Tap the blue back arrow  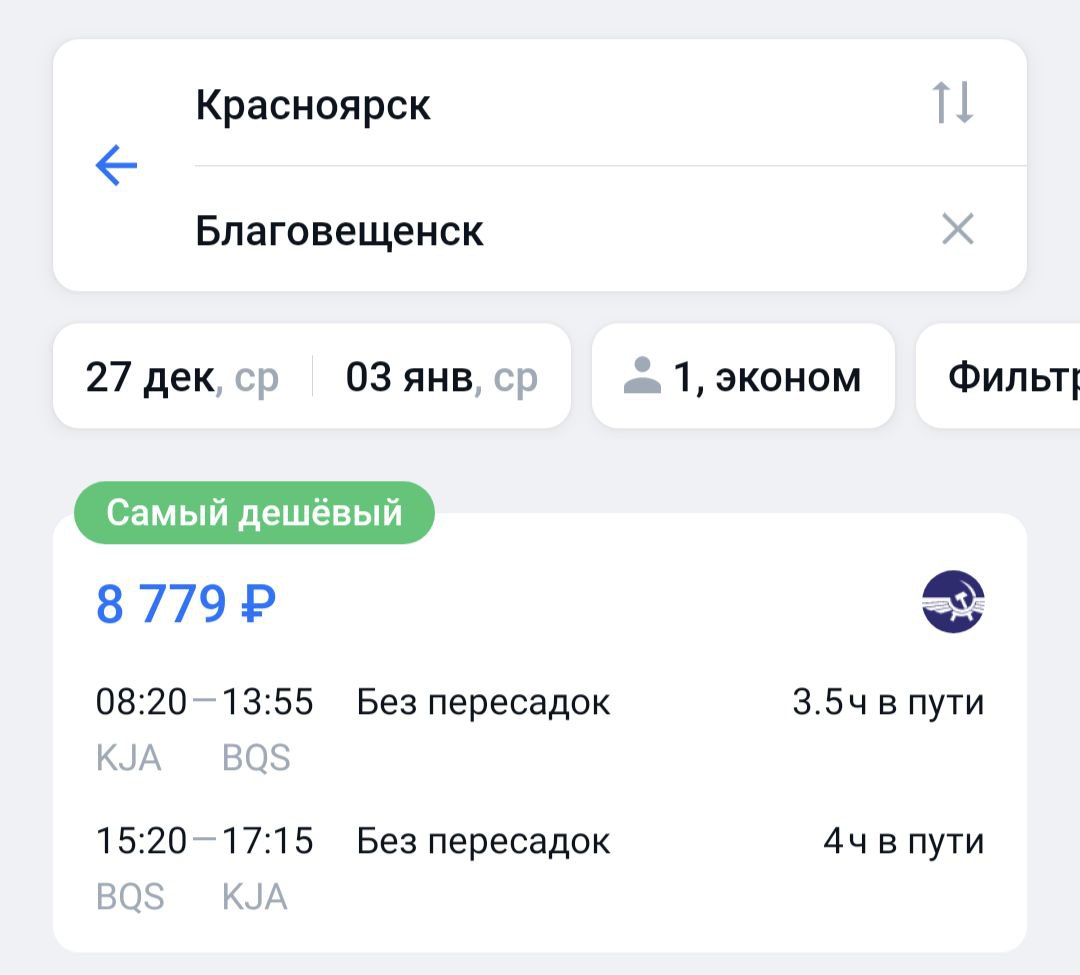(x=116, y=165)
